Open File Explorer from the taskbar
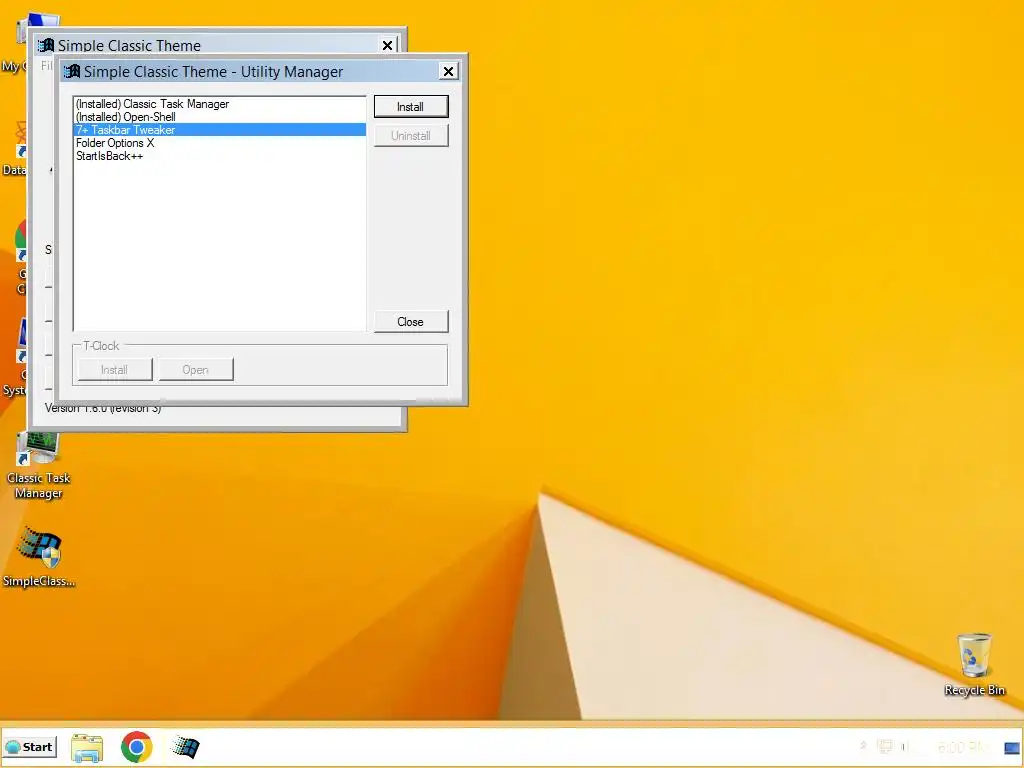The height and width of the screenshot is (768, 1024). [x=87, y=748]
